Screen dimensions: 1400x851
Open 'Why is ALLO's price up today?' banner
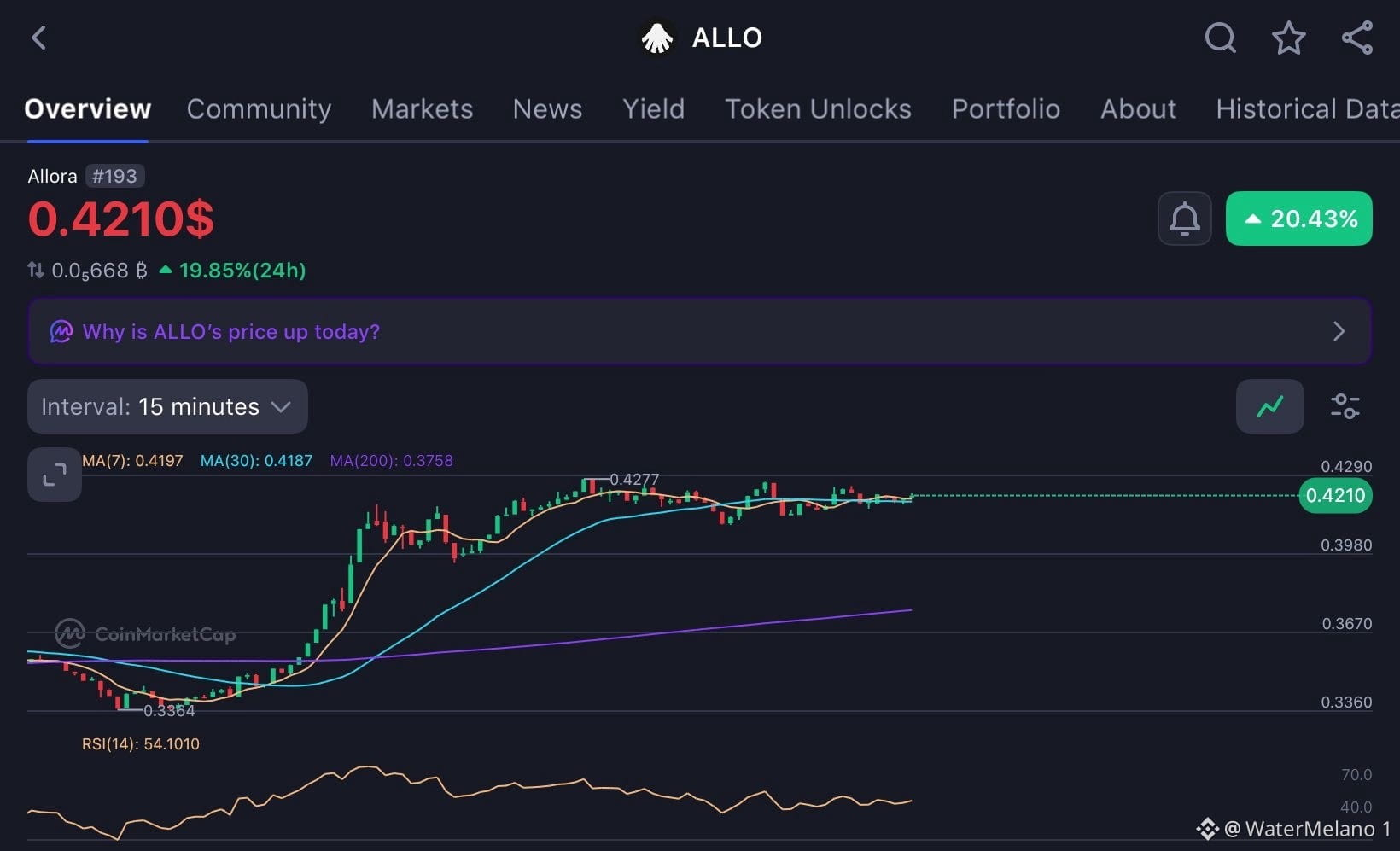(x=699, y=331)
